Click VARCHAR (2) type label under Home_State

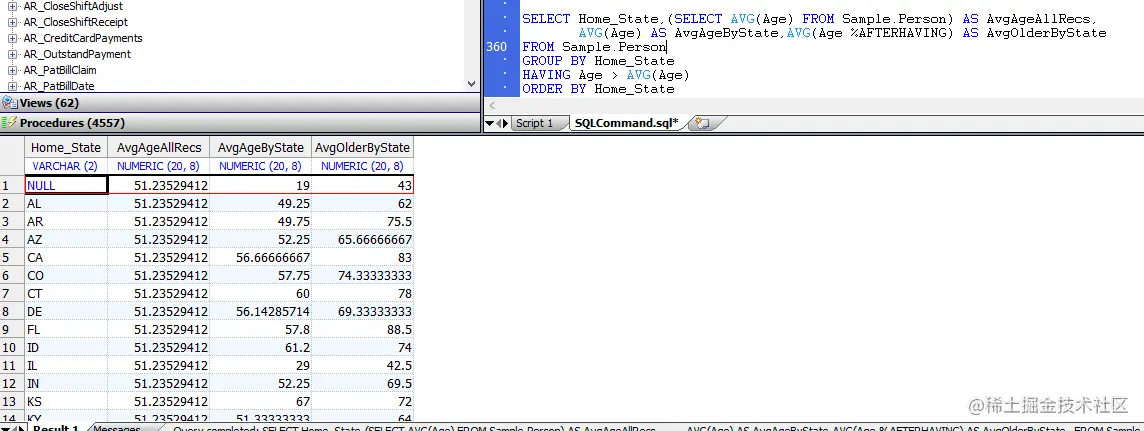(66, 166)
